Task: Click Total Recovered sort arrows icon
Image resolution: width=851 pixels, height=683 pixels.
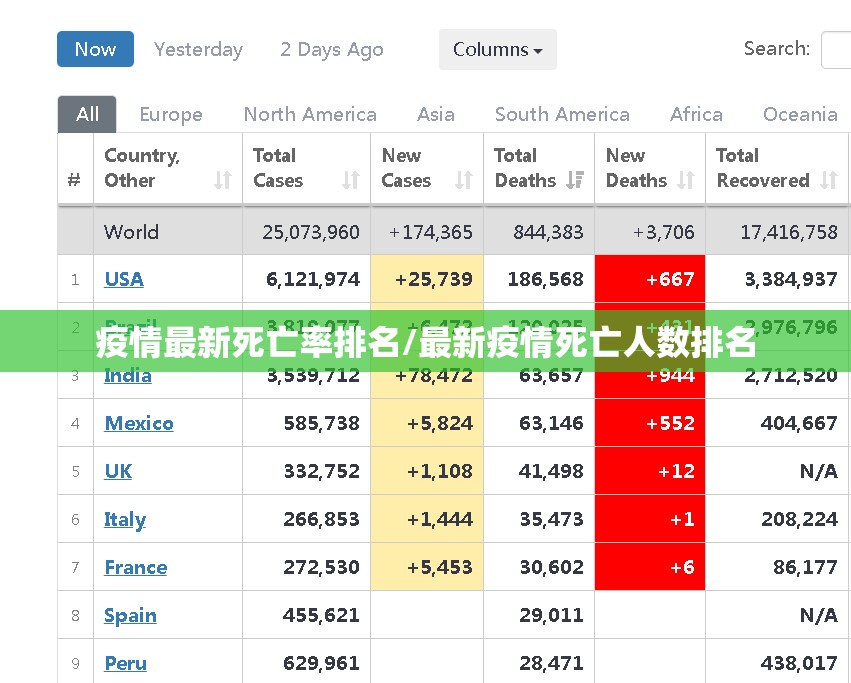Action: point(828,180)
